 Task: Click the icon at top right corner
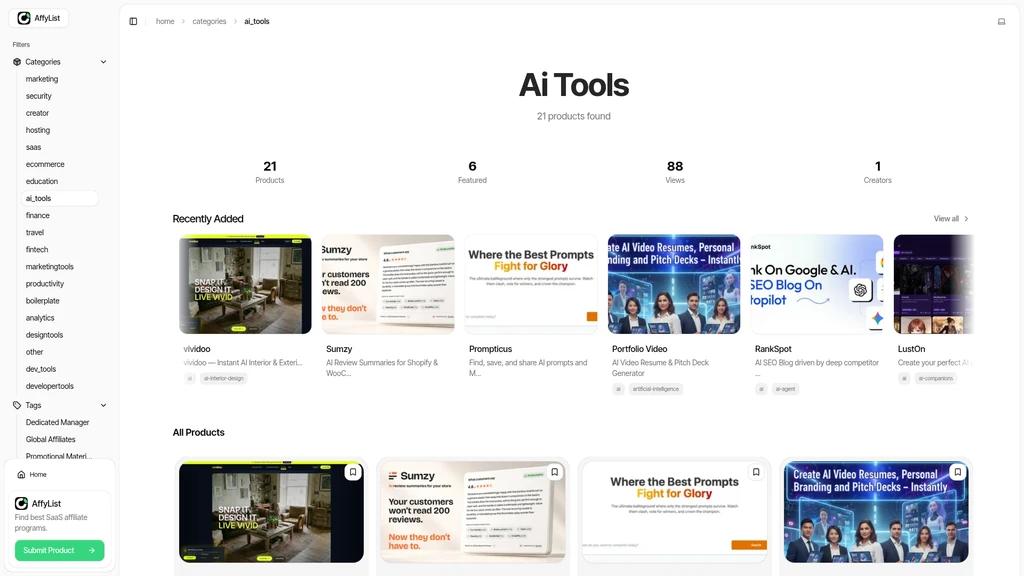coord(1001,22)
